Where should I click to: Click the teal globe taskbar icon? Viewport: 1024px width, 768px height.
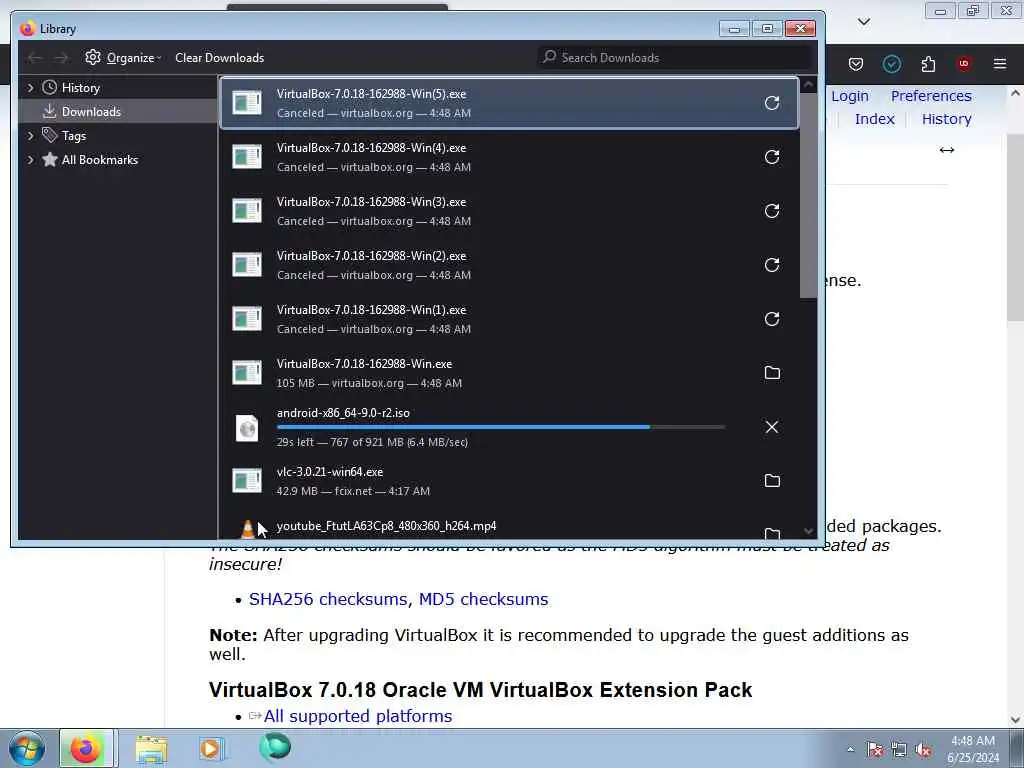click(274, 747)
